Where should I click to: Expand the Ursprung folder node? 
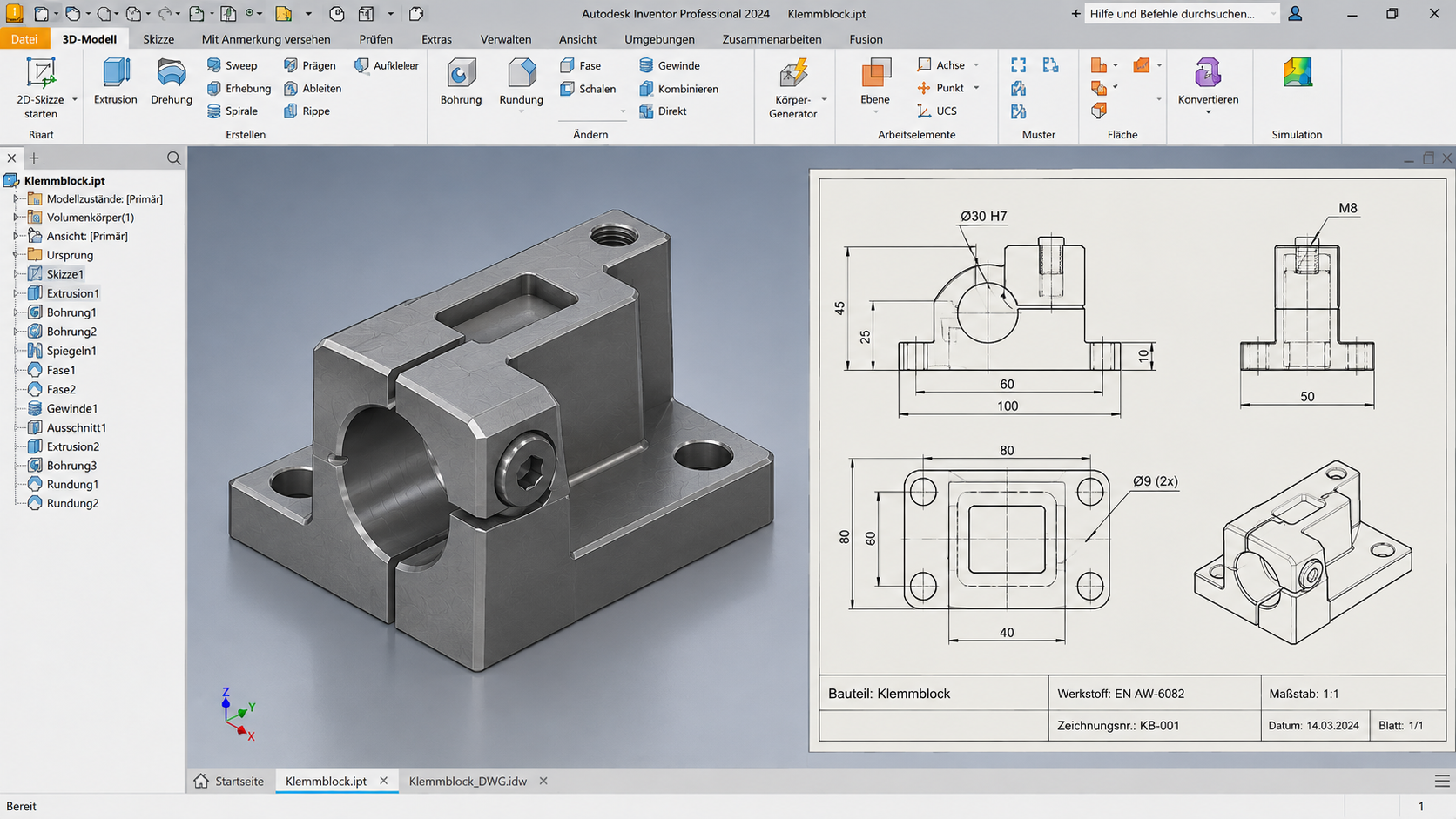(16, 255)
